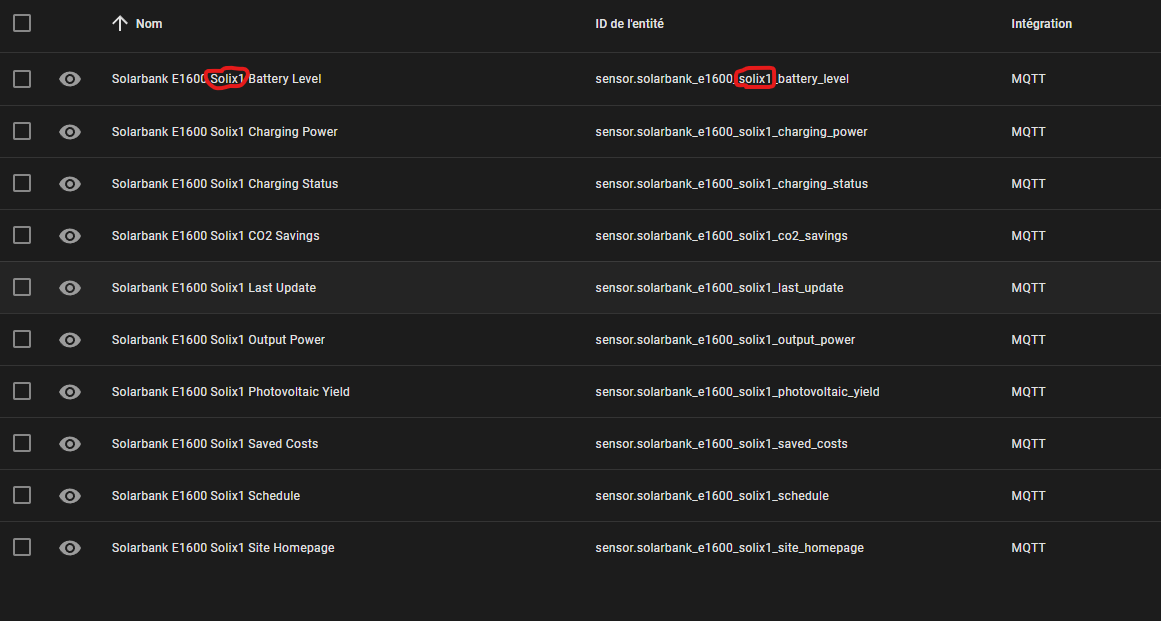
Task: Click the eye icon for Charging Power
Action: tap(70, 132)
